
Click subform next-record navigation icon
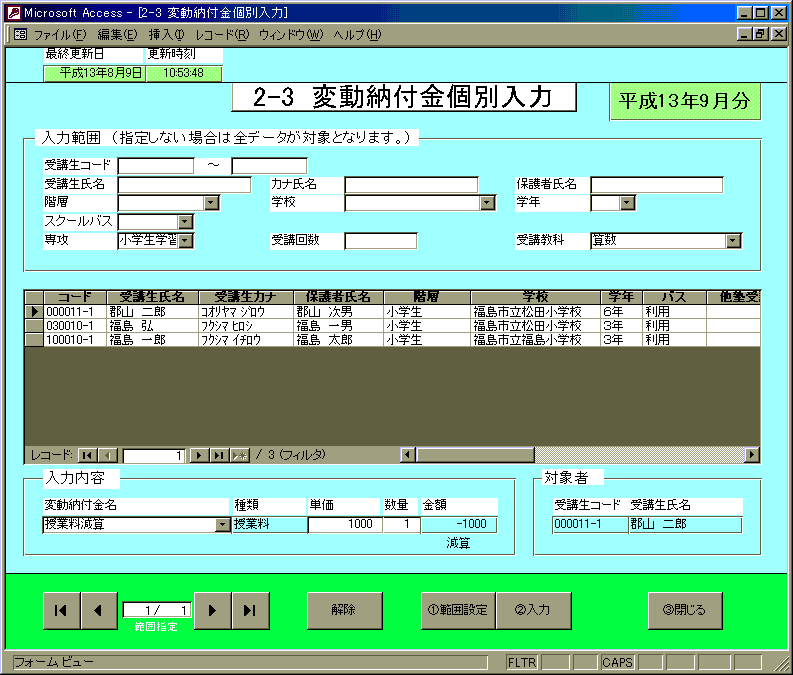(x=199, y=456)
